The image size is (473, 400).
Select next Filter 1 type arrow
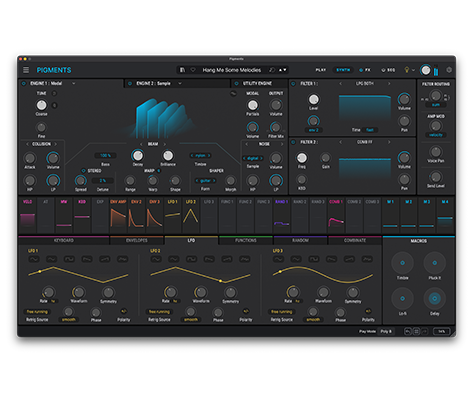[x=389, y=84]
